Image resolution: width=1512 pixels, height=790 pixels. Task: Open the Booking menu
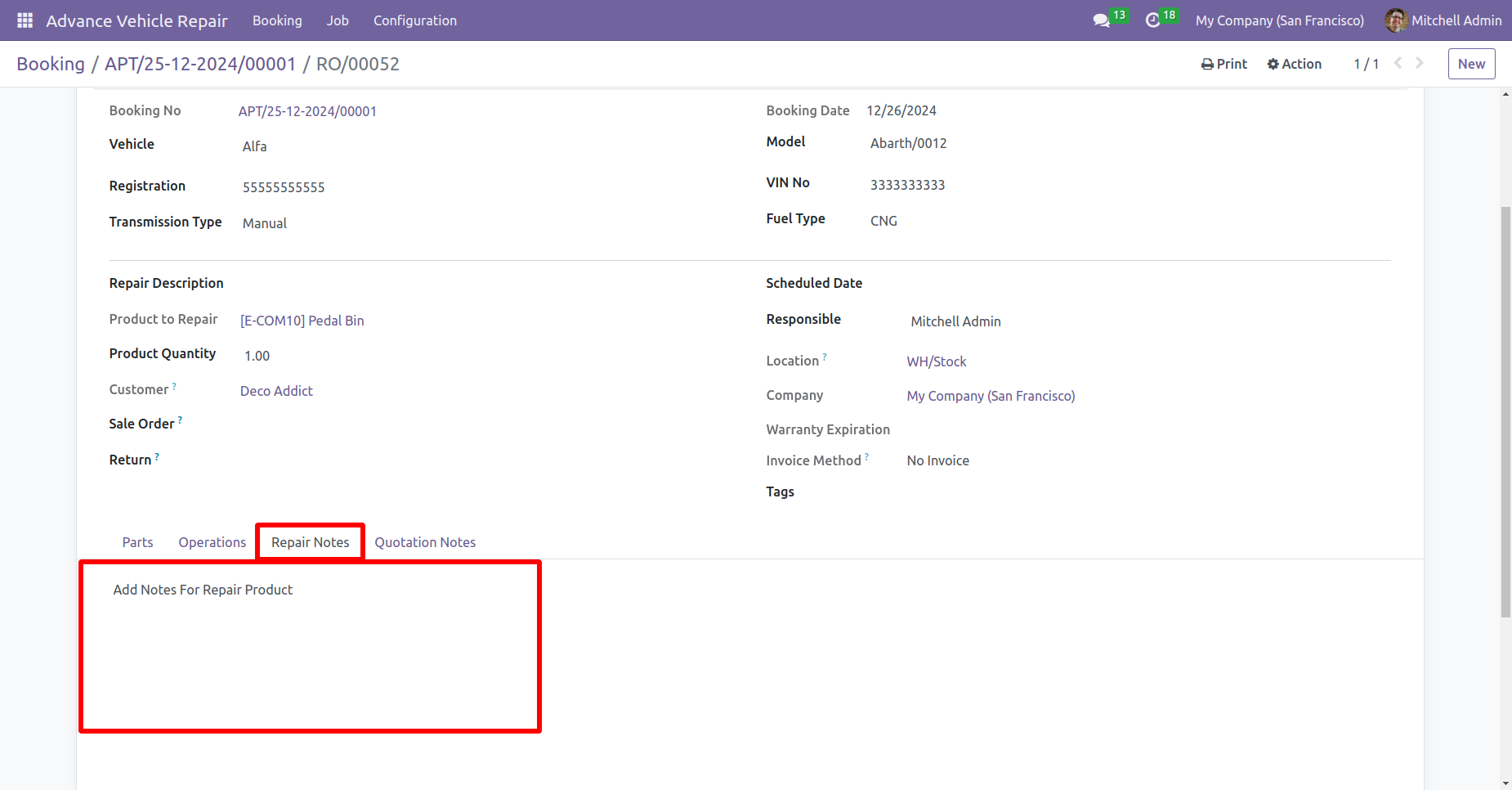(277, 20)
